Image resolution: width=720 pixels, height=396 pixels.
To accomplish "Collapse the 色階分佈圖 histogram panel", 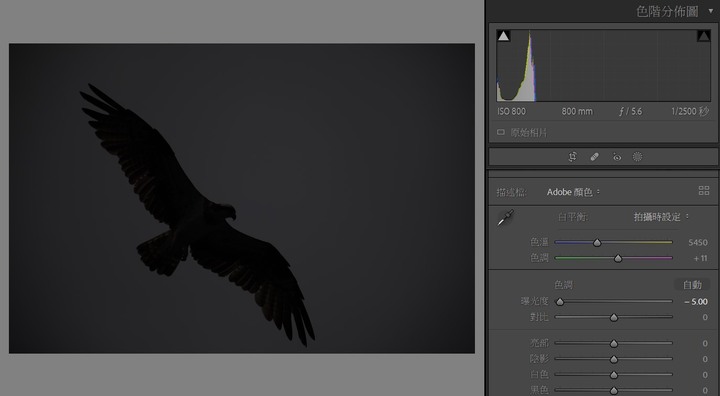I will pyautogui.click(x=711, y=11).
